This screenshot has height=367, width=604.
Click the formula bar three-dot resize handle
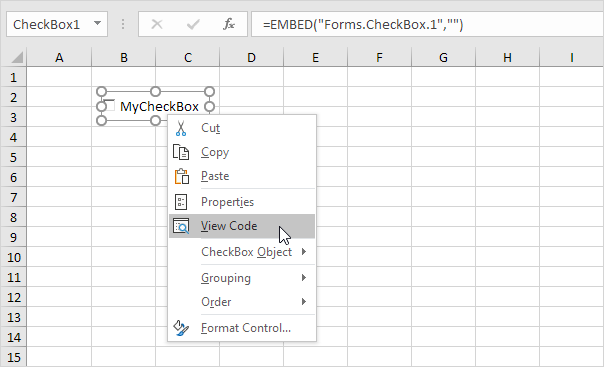(x=123, y=24)
